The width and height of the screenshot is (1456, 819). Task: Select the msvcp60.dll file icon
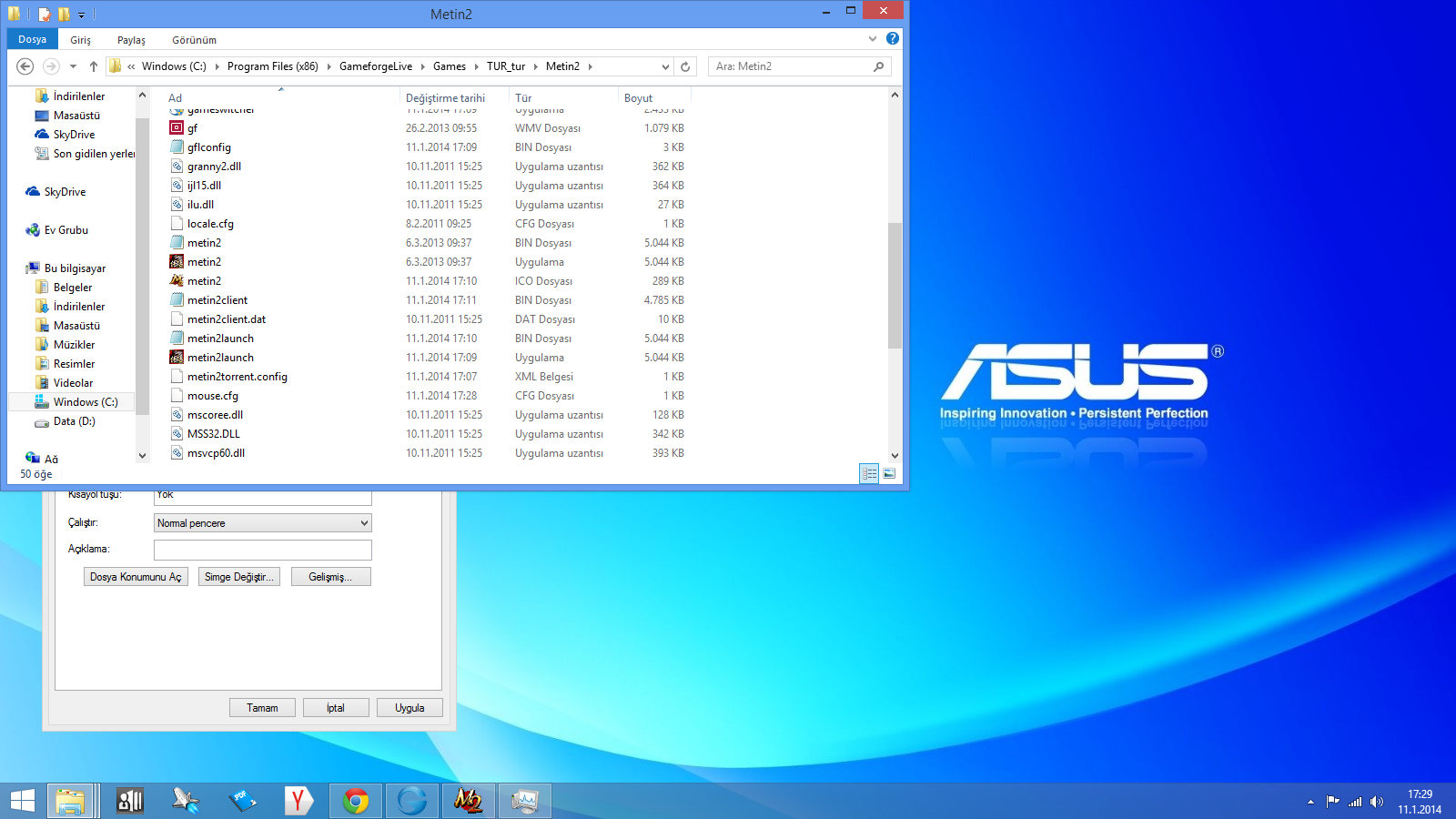pos(177,453)
